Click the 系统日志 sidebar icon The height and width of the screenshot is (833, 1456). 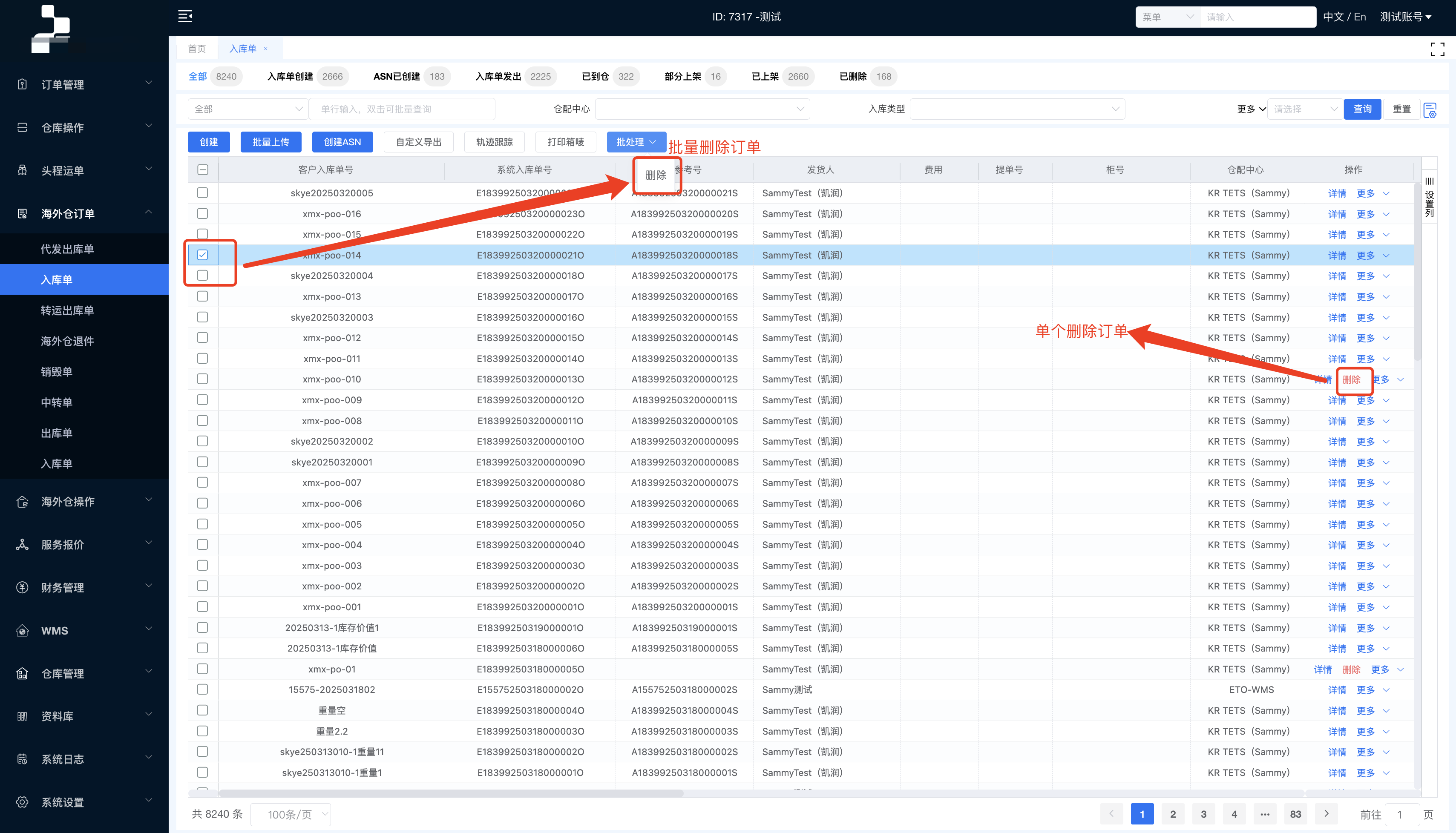pyautogui.click(x=22, y=759)
